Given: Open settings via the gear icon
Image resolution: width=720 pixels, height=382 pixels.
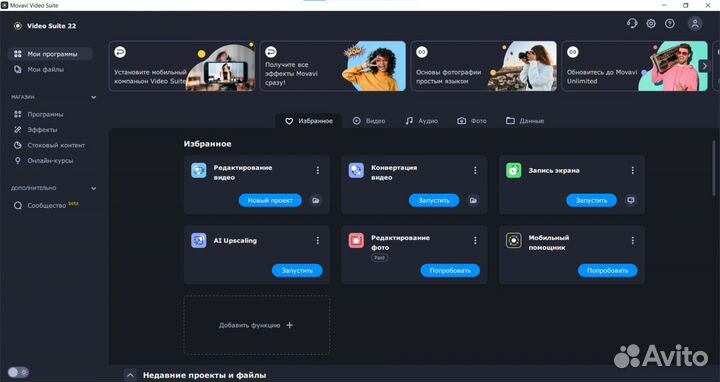Looking at the screenshot, I should tap(651, 23).
